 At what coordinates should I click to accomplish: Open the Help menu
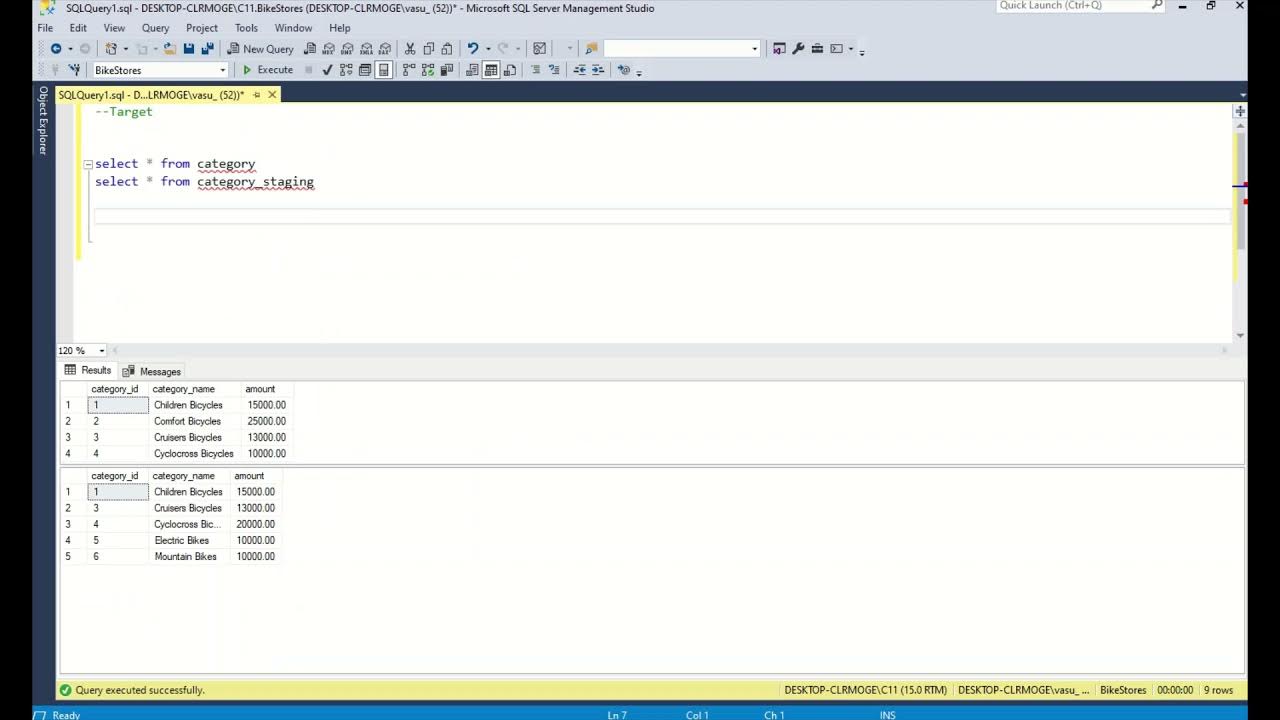click(x=339, y=28)
